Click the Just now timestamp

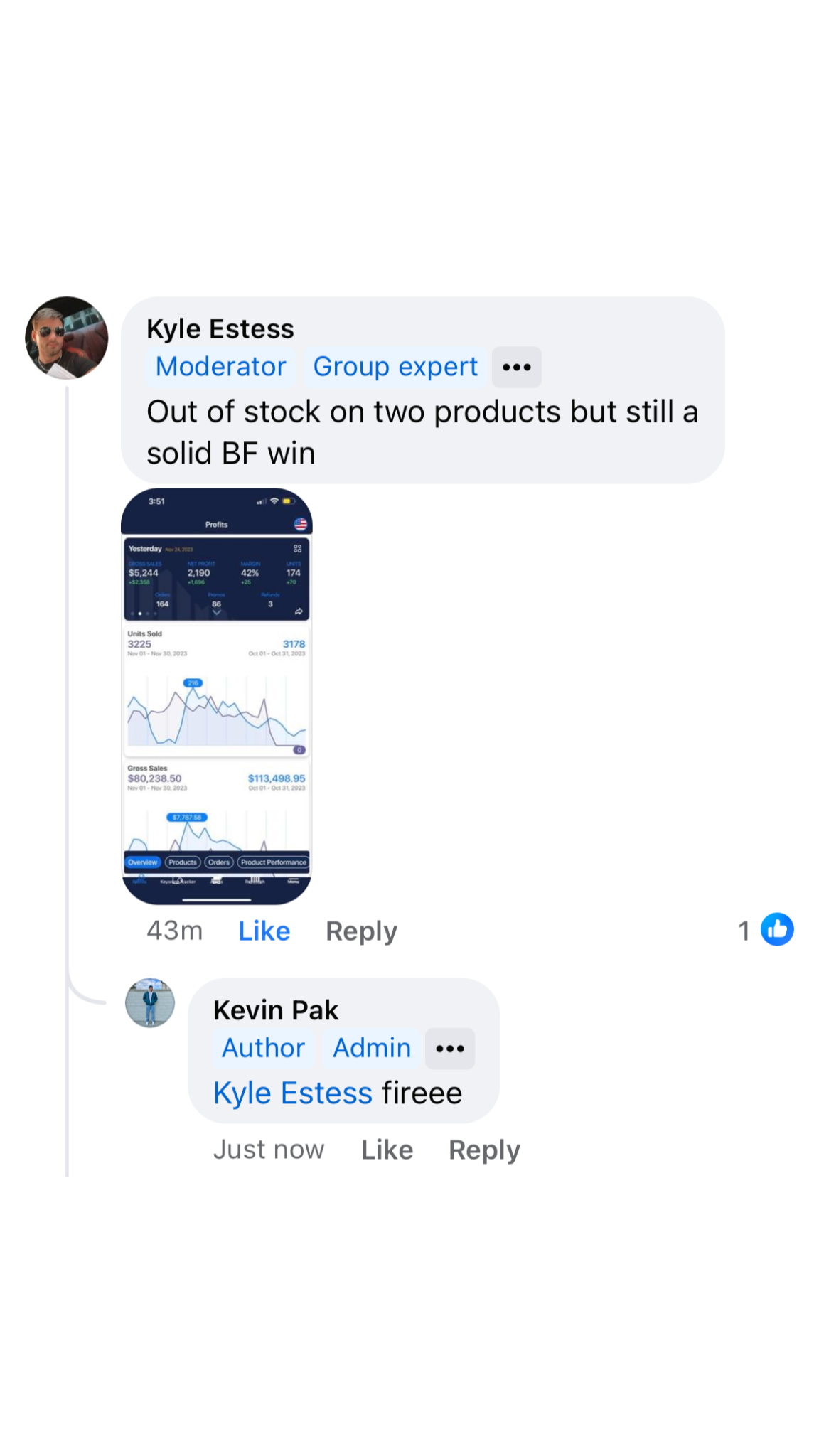pyautogui.click(x=269, y=1150)
